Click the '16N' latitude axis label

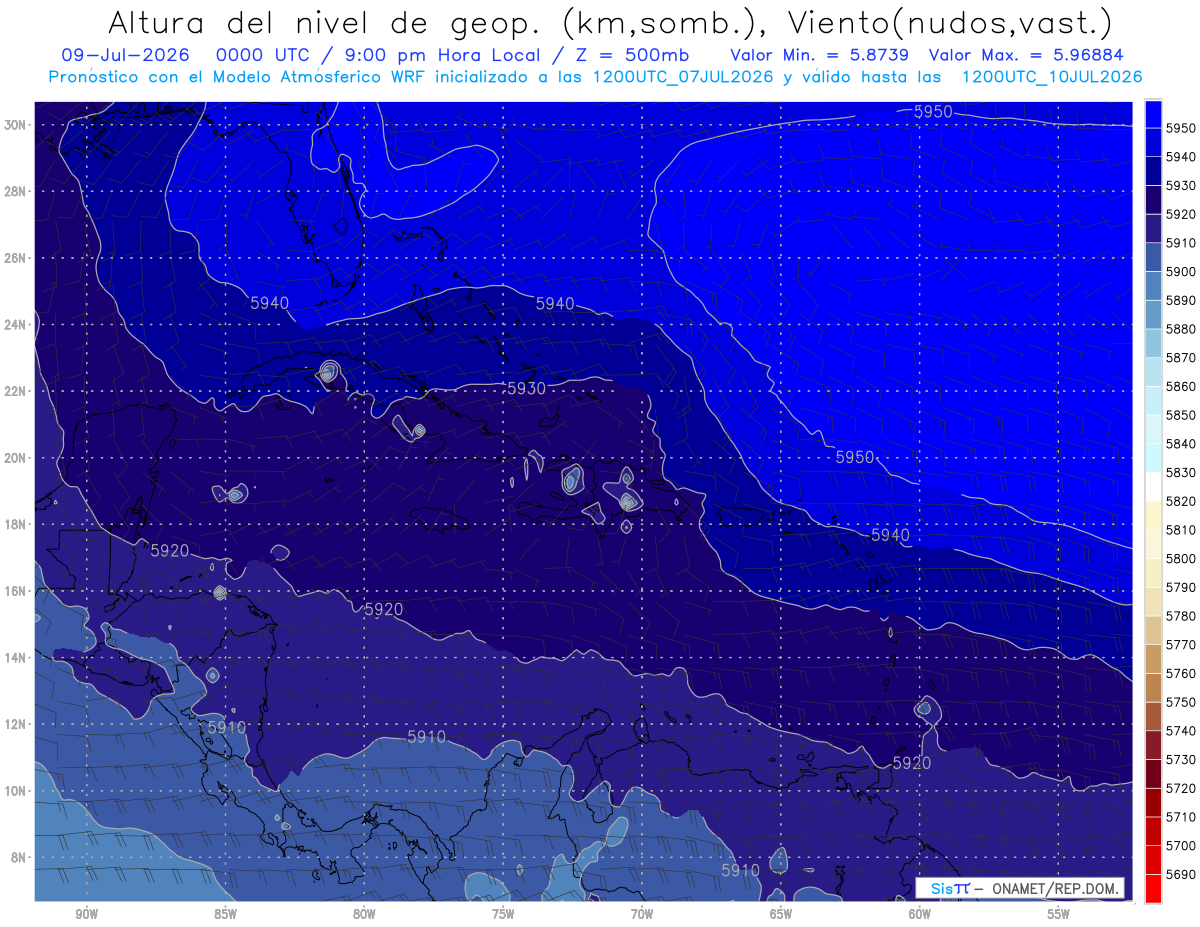[14, 591]
